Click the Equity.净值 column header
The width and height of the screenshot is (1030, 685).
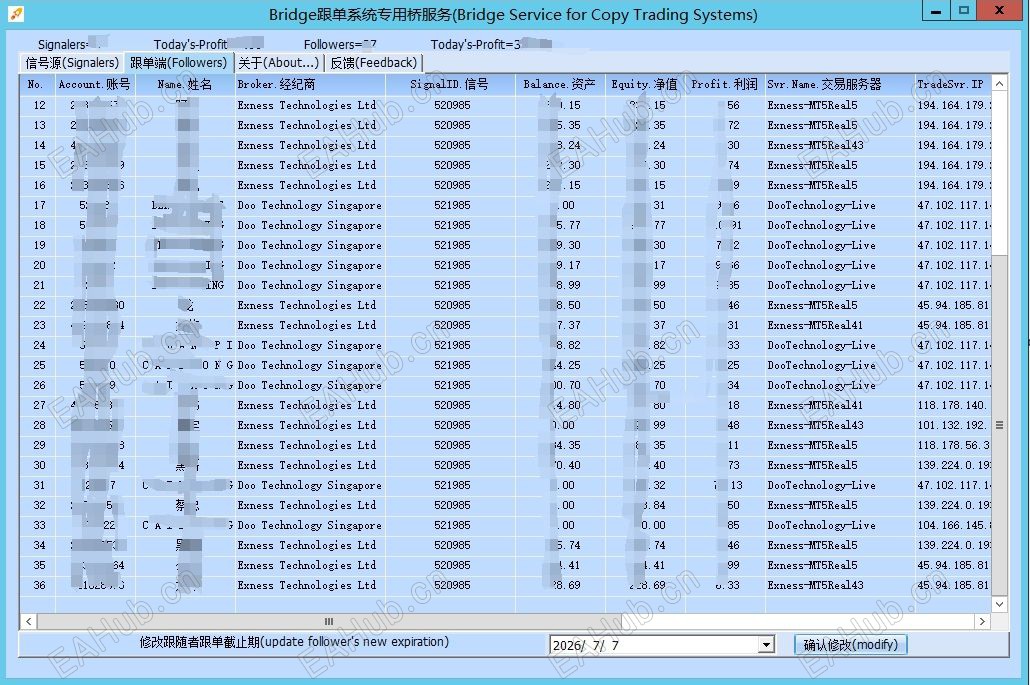click(x=644, y=84)
